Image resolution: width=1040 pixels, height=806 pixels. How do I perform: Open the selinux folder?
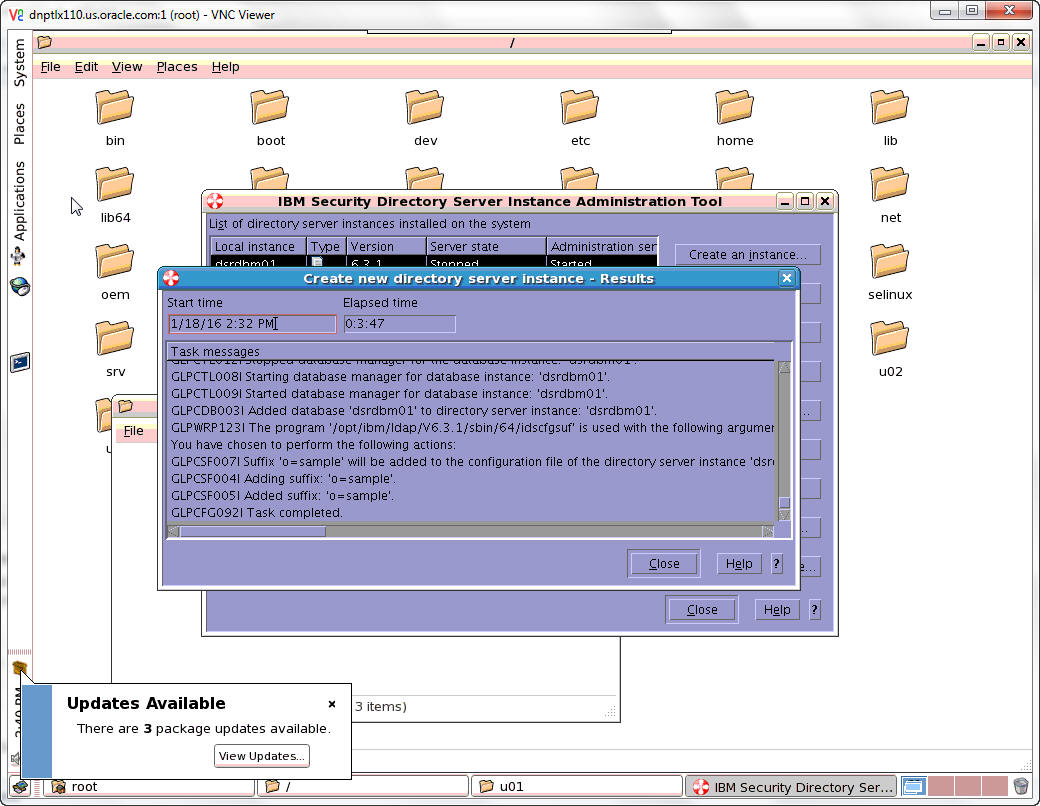click(889, 262)
